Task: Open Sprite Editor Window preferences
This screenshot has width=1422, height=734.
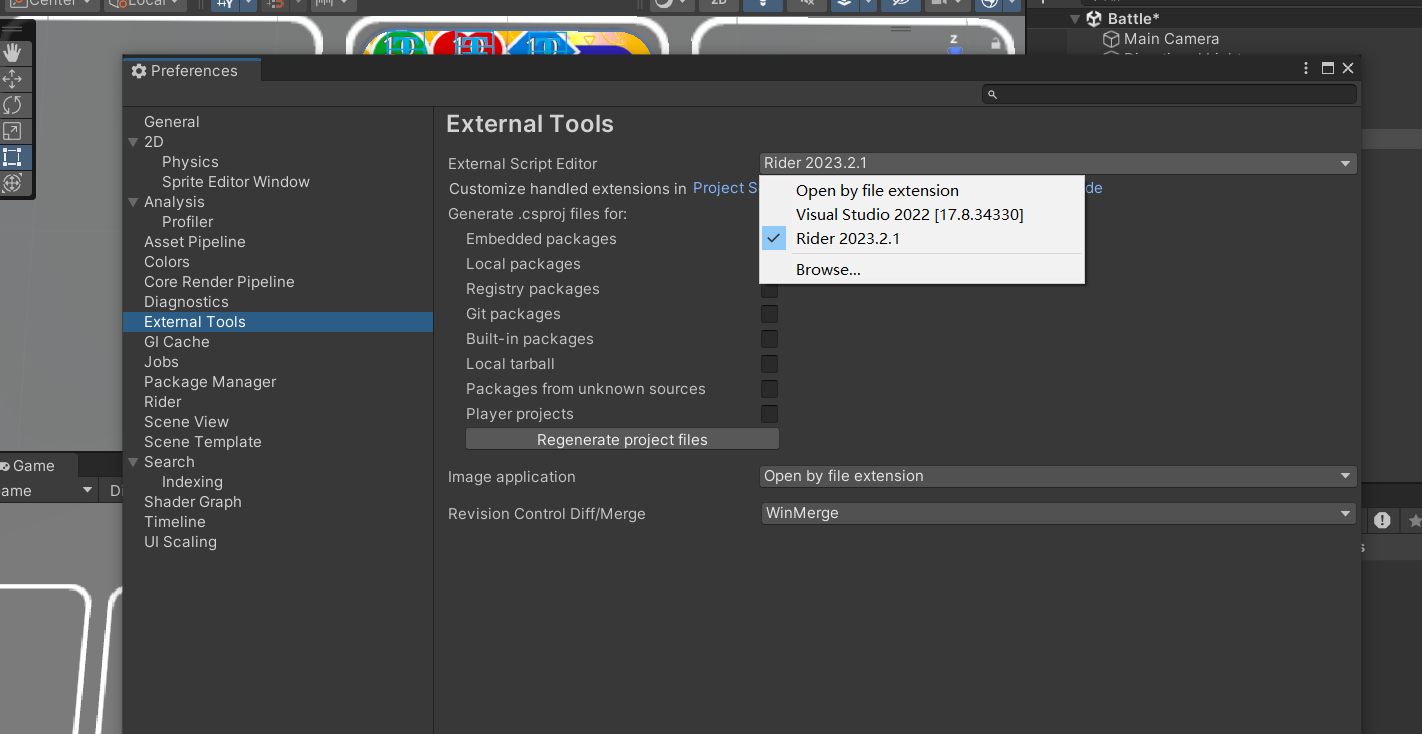Action: [x=235, y=182]
